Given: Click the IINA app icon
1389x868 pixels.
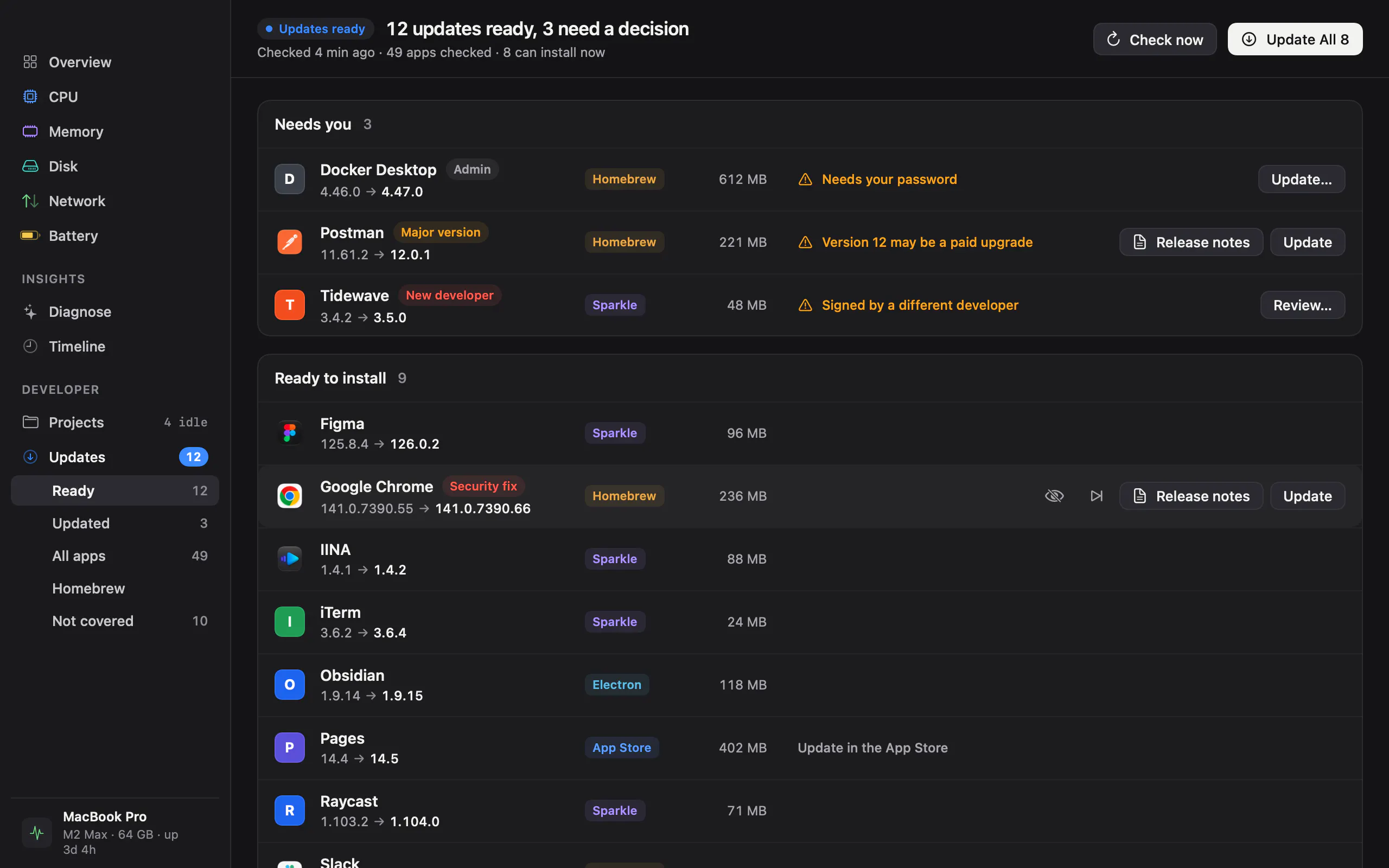Looking at the screenshot, I should click(289, 559).
